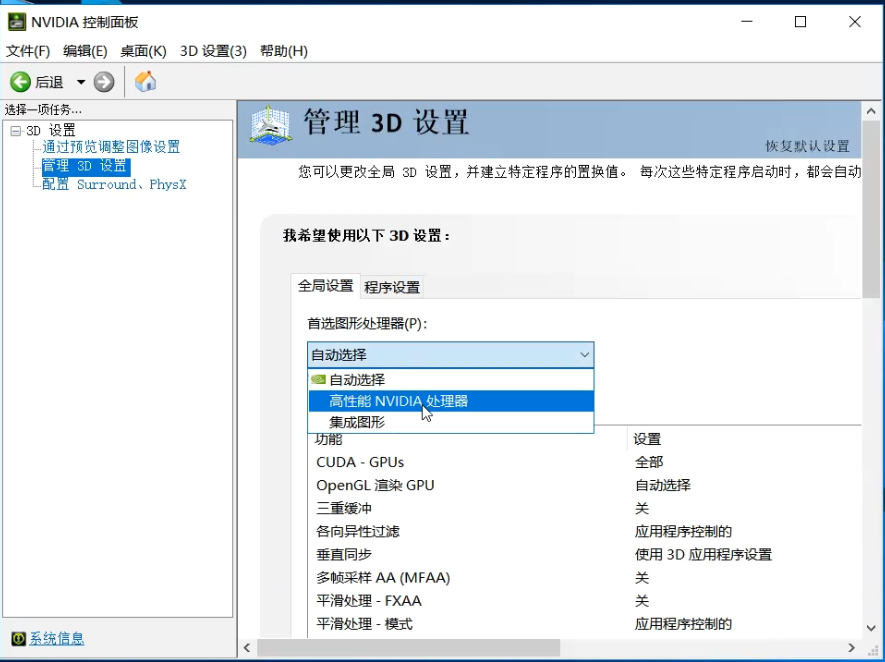Click the vertical scrollbar thumb
This screenshot has height=662, width=885.
pos(871,209)
